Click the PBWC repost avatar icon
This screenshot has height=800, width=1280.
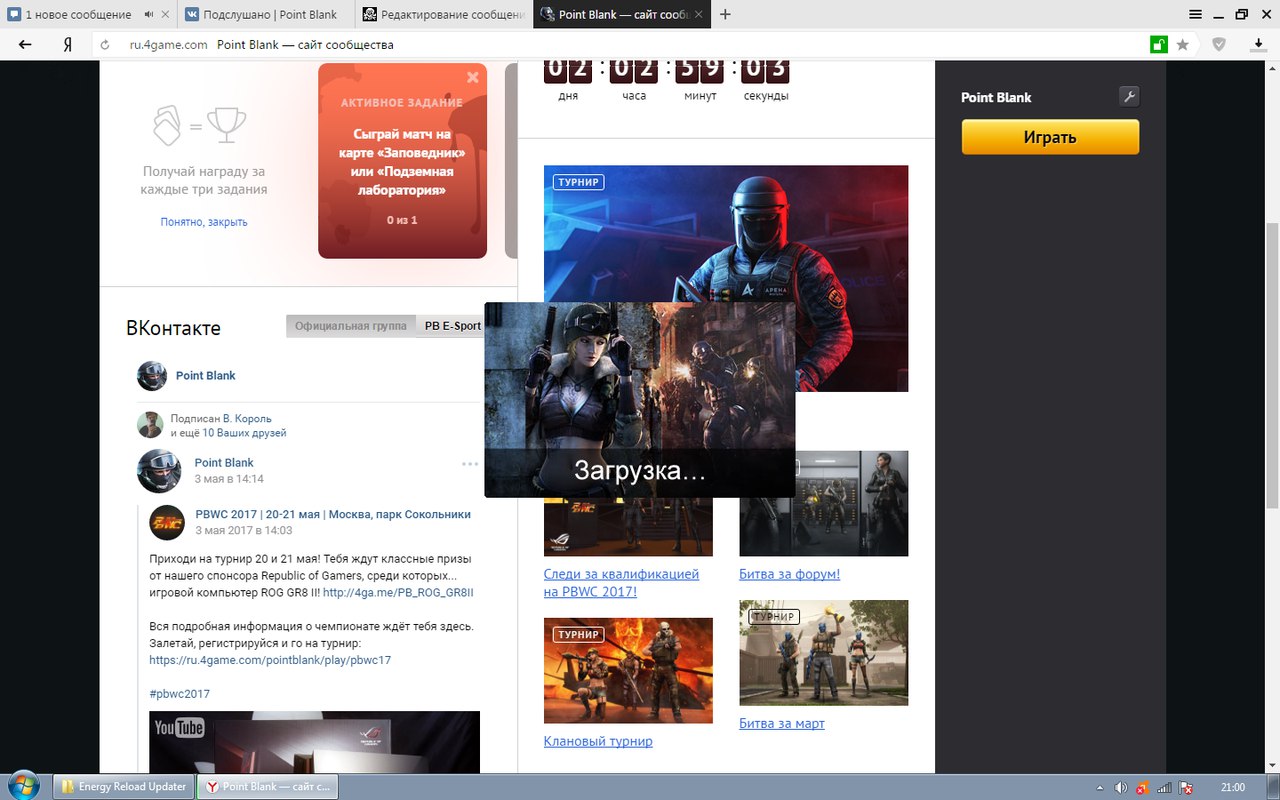point(167,523)
